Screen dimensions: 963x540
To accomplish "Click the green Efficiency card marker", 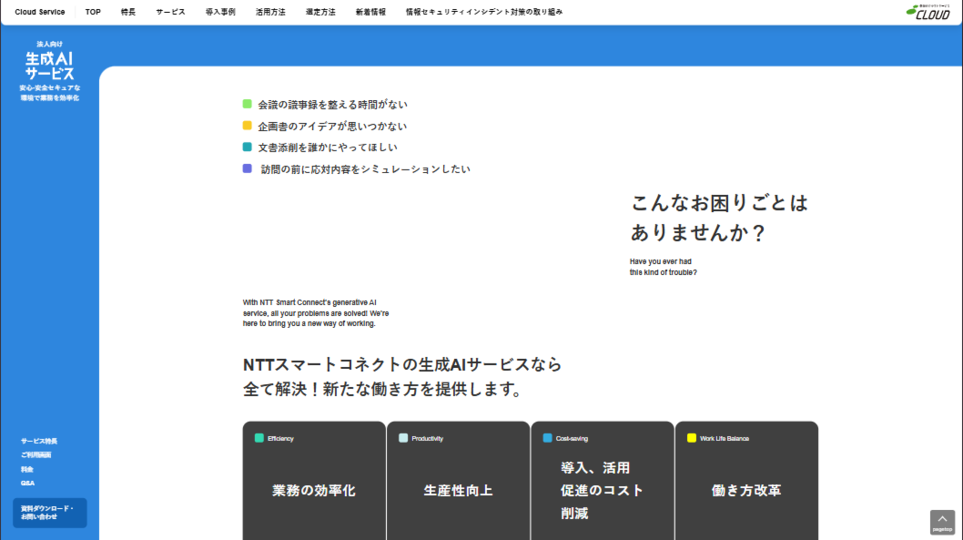I will pos(259,438).
